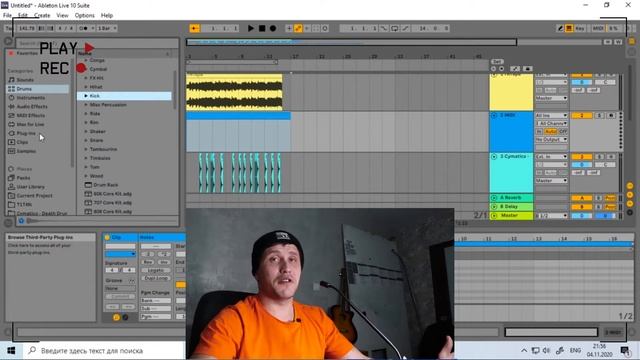This screenshot has height=360, width=640.
Task: Select the yellow audio clip in the arrangement
Action: tap(234, 92)
